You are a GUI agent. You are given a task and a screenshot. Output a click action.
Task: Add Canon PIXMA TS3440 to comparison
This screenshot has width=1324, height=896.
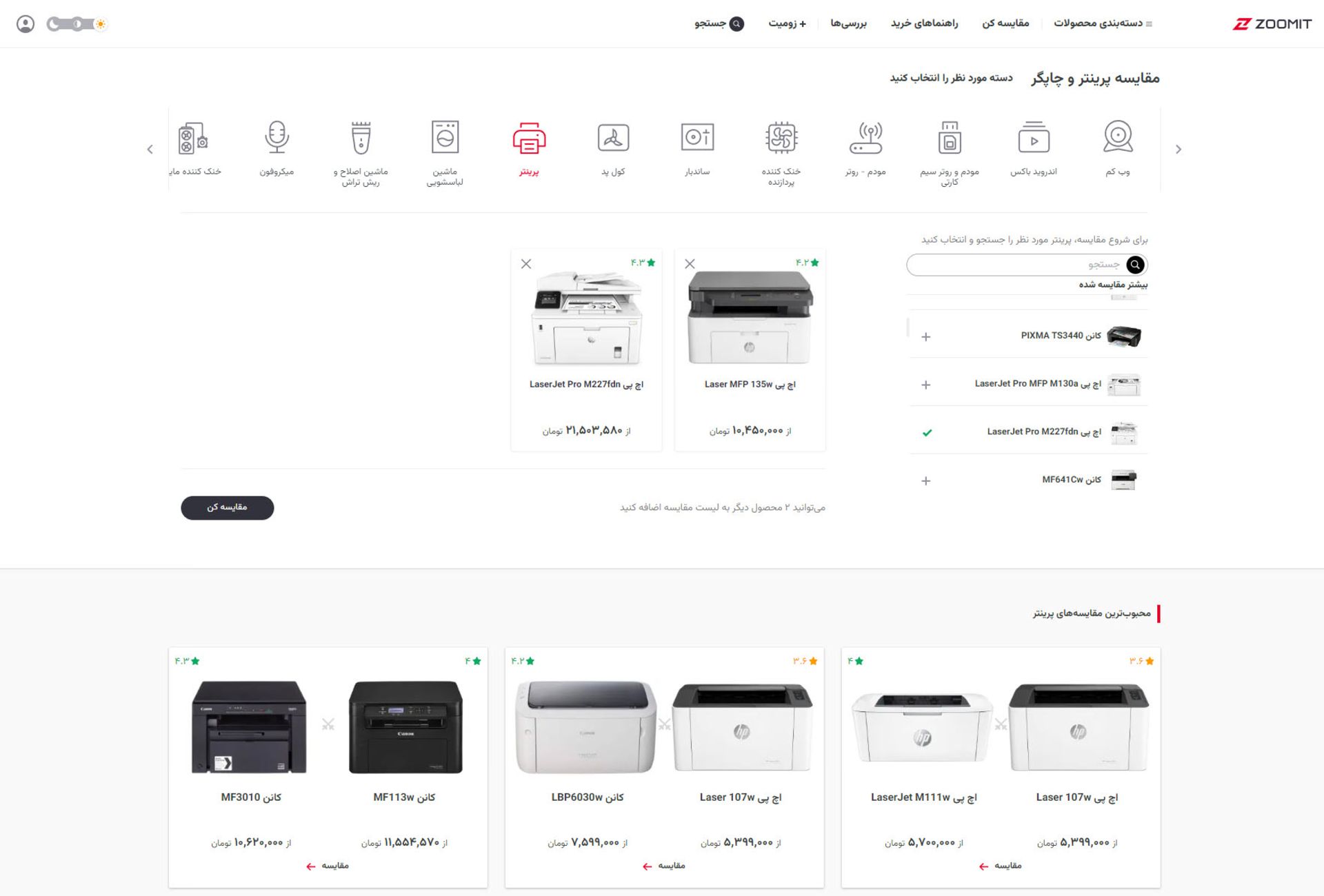[x=926, y=337]
